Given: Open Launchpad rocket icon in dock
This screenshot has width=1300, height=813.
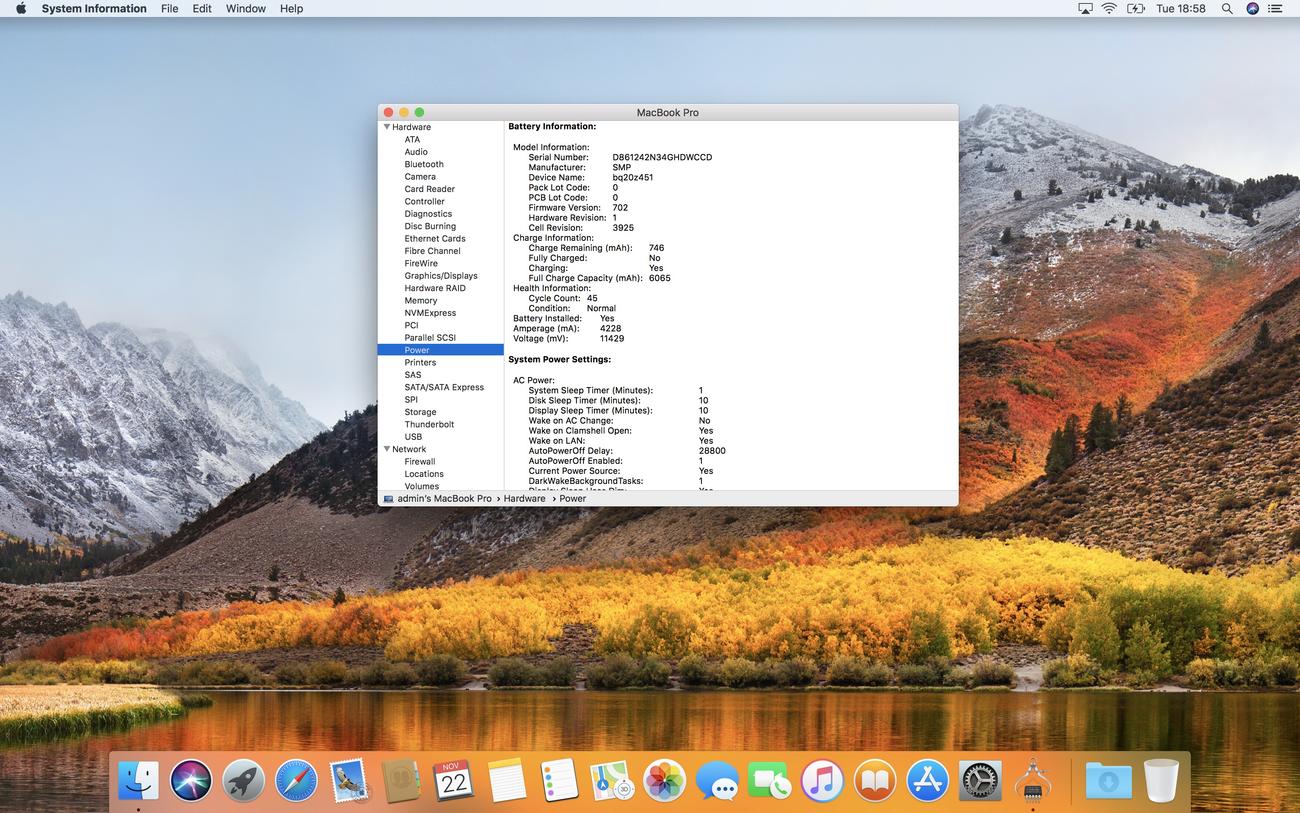Looking at the screenshot, I should click(x=243, y=780).
